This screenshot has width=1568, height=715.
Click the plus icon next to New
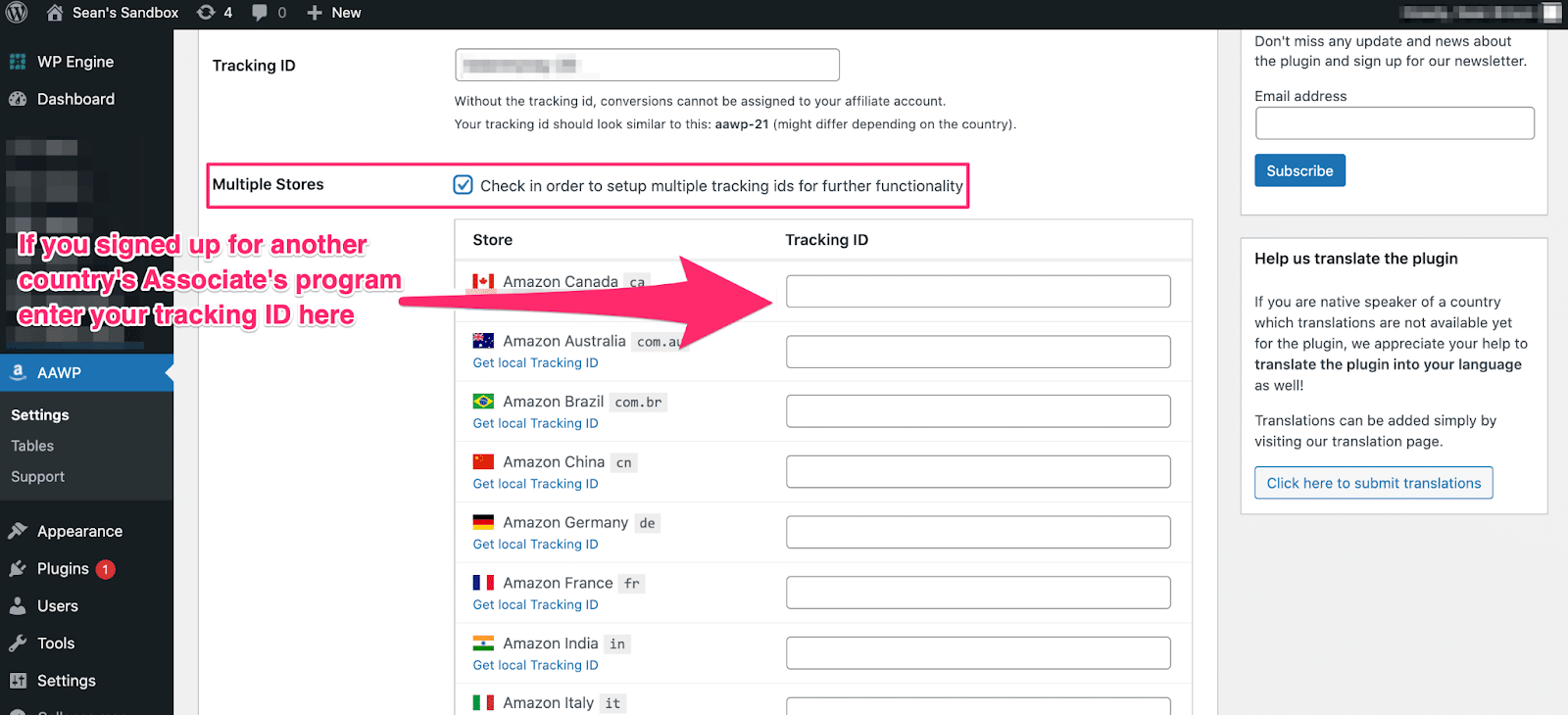click(315, 13)
